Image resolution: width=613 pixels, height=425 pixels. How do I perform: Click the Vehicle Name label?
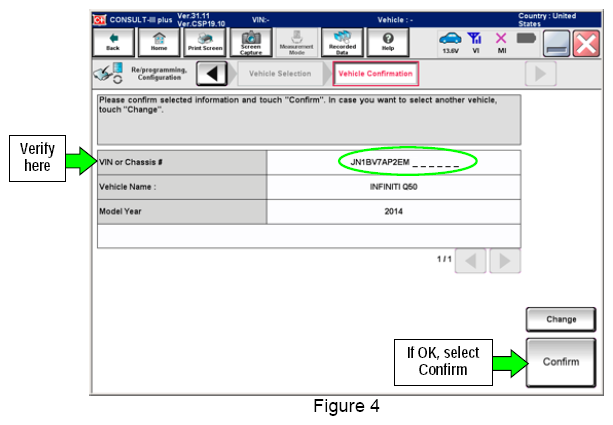click(x=127, y=187)
